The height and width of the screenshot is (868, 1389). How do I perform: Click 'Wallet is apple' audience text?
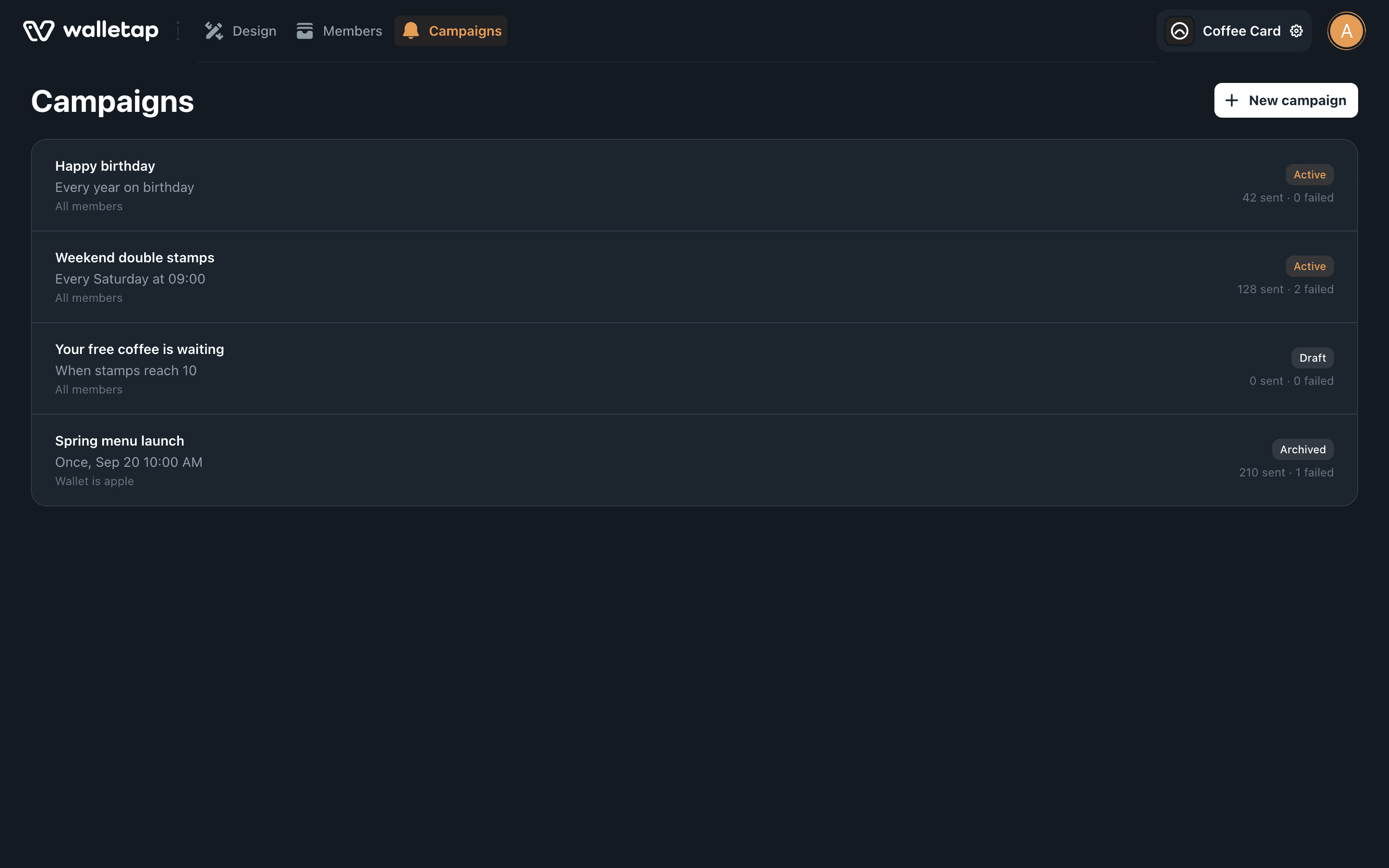click(95, 481)
